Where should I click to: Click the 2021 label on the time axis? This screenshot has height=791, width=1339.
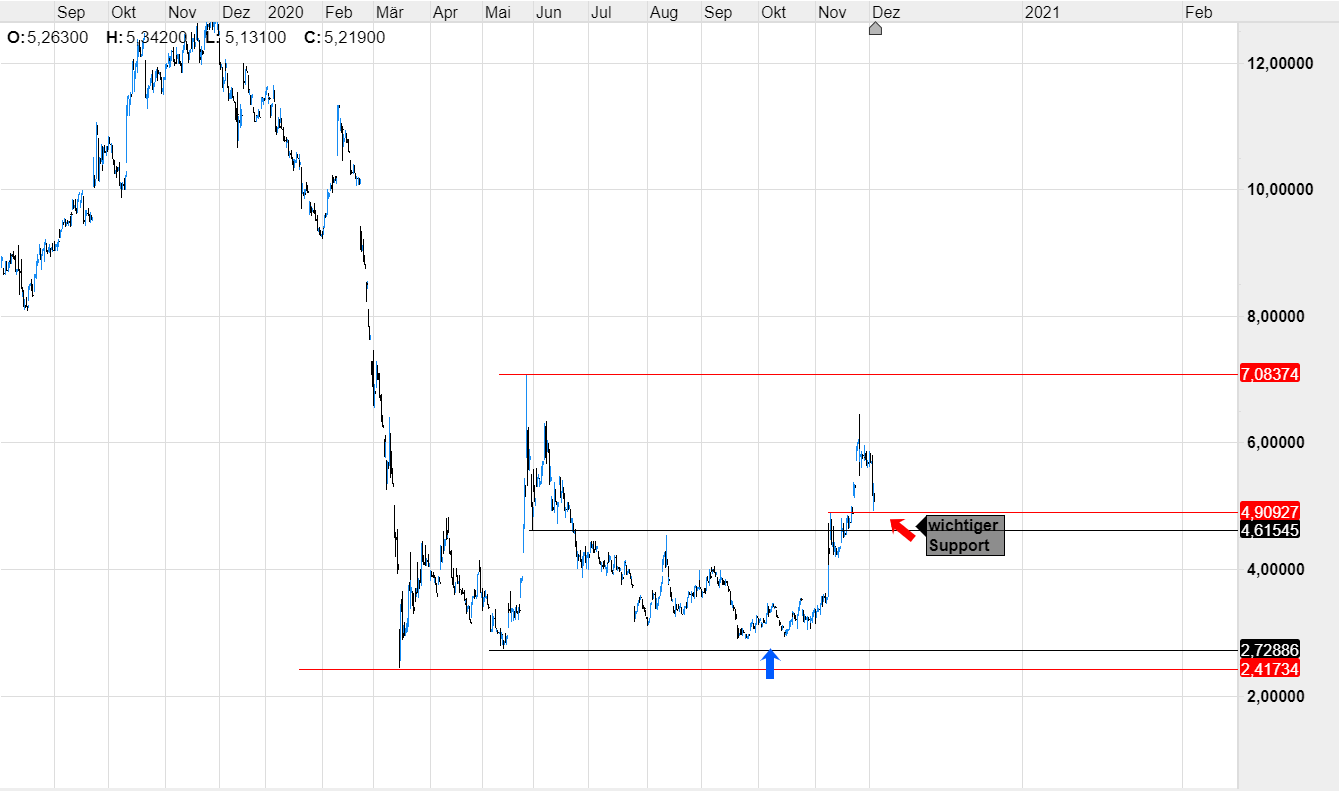pyautogui.click(x=1043, y=12)
